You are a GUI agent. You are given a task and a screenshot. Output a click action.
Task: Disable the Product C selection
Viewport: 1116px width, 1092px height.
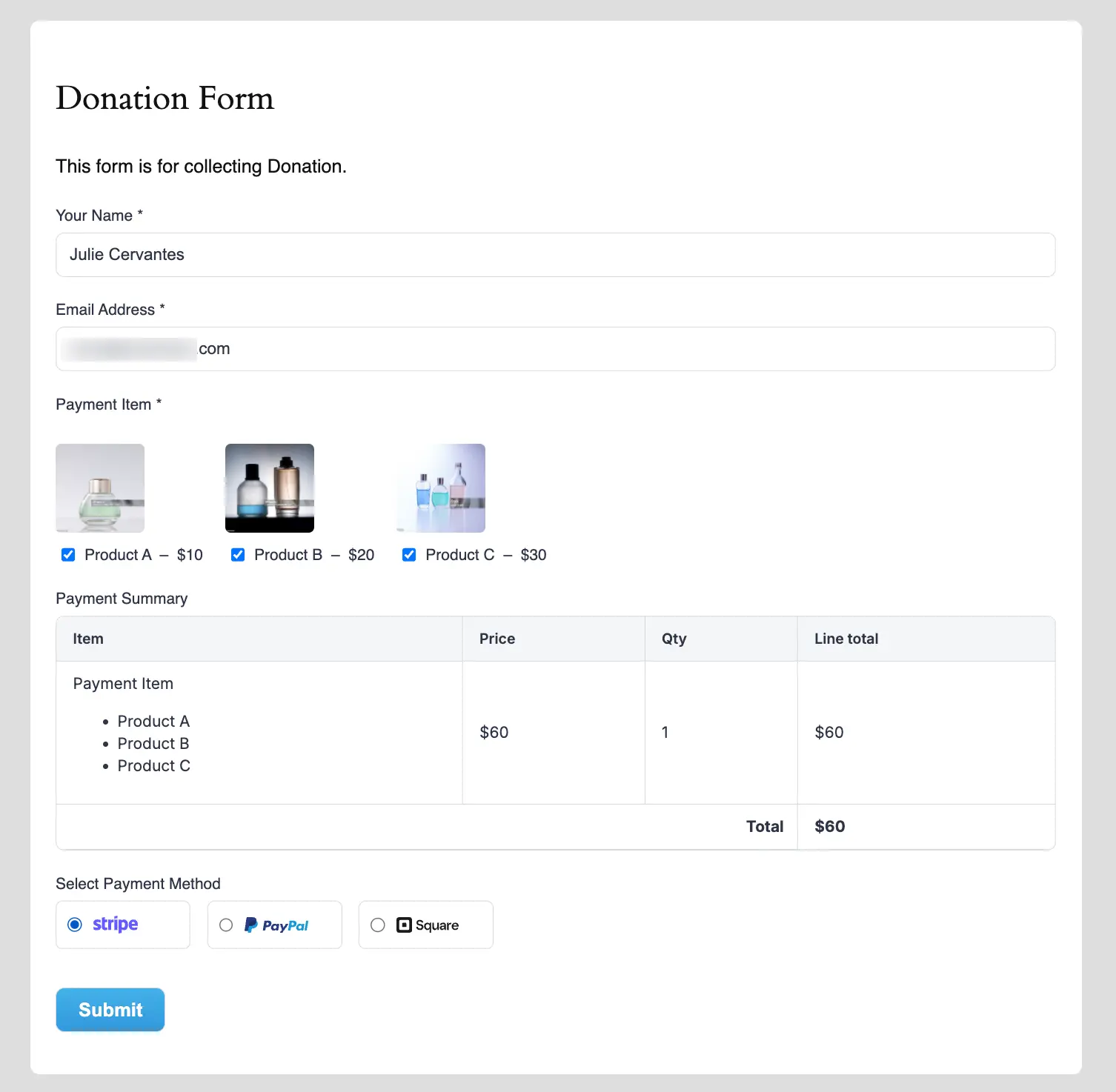coord(408,554)
